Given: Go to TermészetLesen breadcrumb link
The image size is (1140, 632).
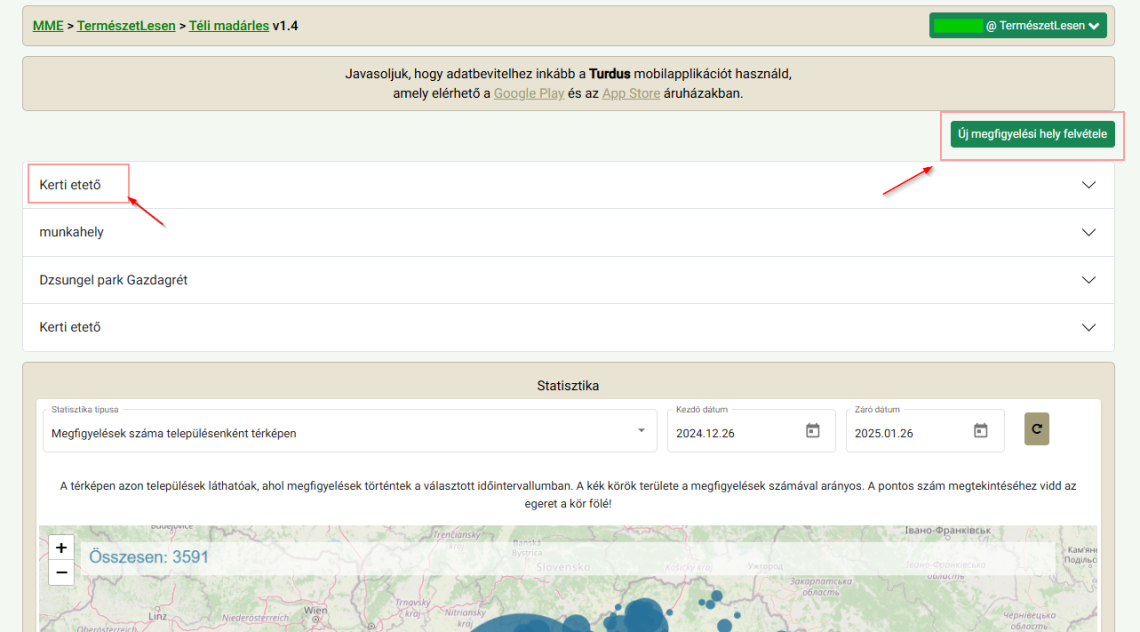Looking at the screenshot, I should pos(126,25).
